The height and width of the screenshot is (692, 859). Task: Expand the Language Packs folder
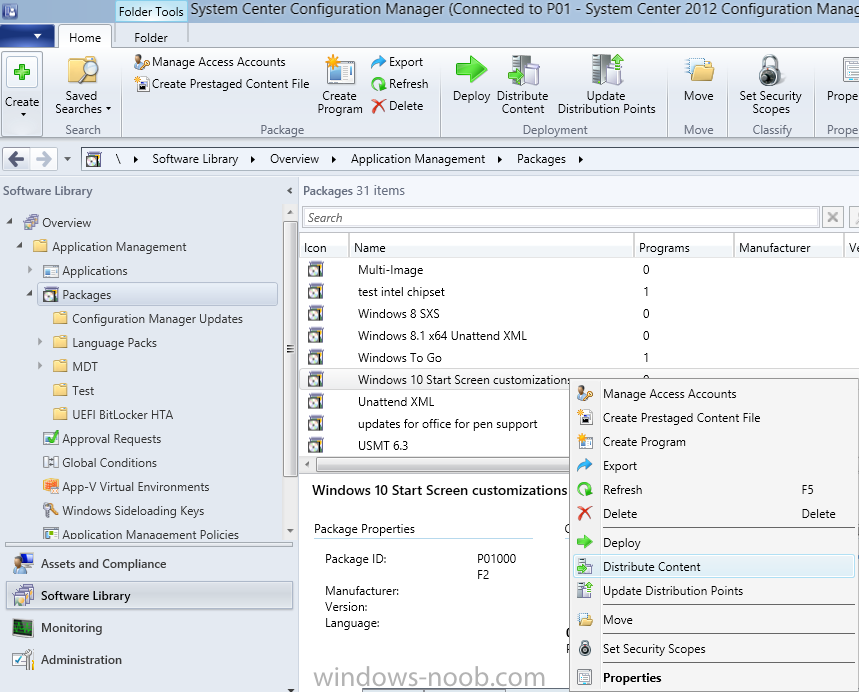coord(40,342)
